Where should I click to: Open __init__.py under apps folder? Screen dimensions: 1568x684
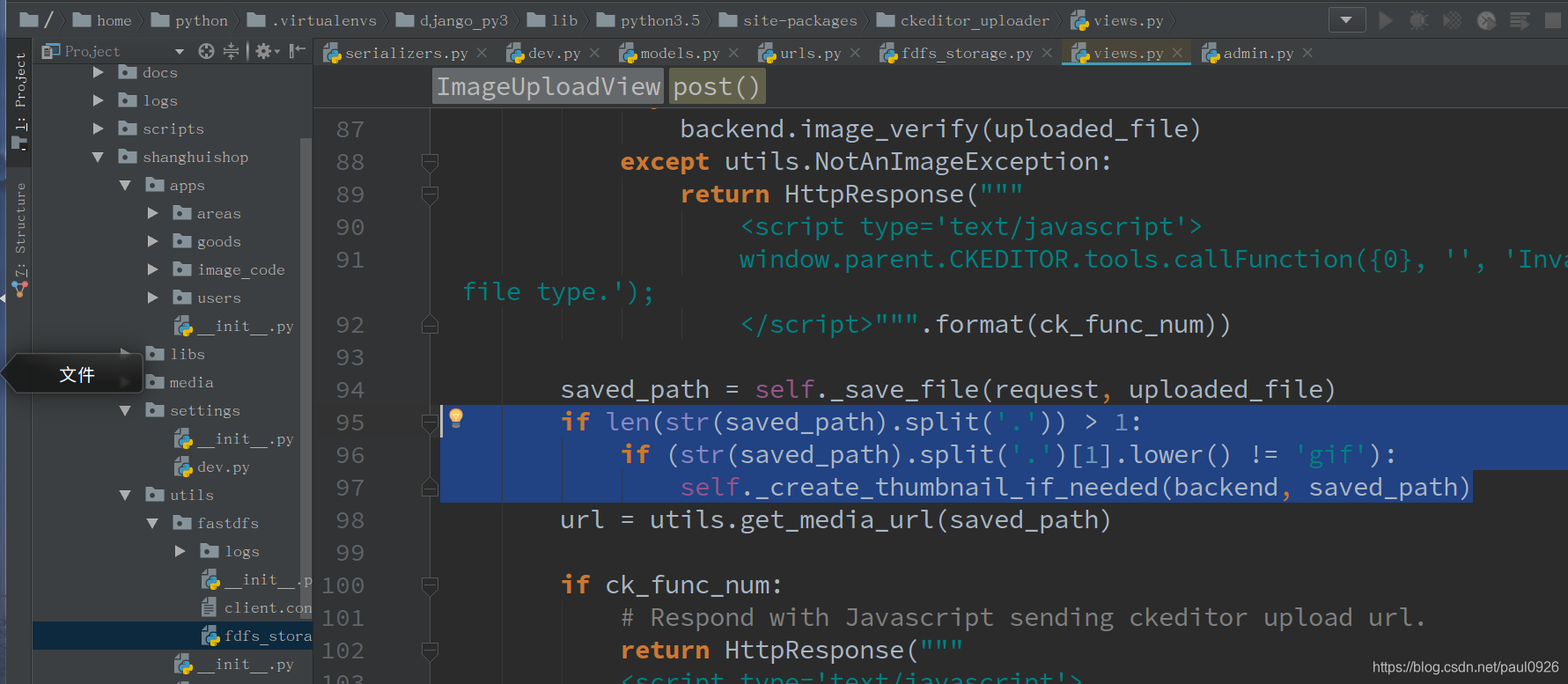233,326
